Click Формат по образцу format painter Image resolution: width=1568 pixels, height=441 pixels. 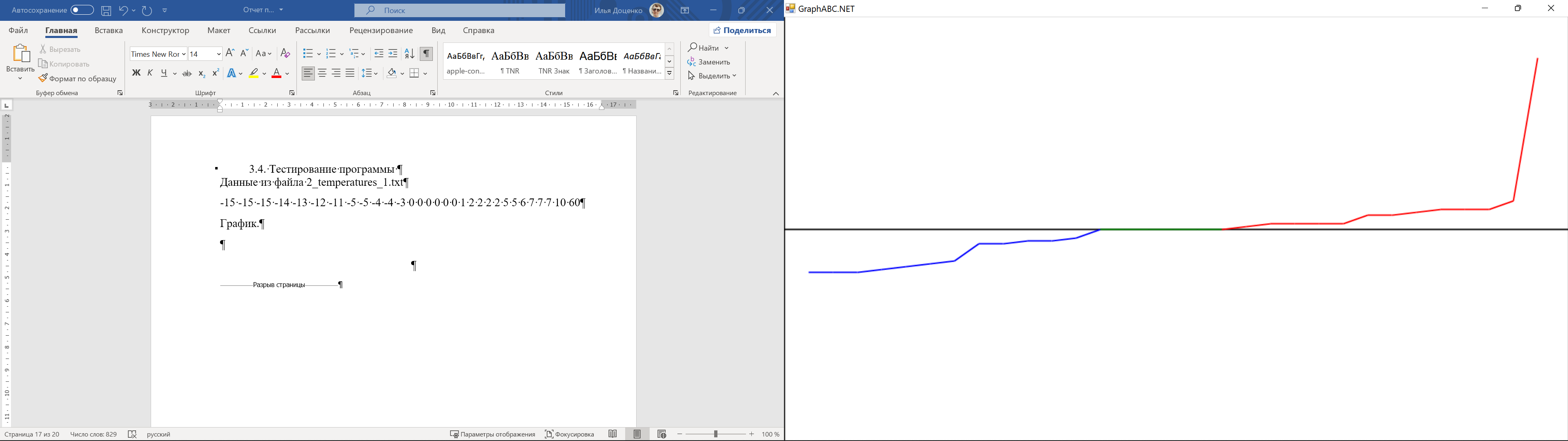78,78
